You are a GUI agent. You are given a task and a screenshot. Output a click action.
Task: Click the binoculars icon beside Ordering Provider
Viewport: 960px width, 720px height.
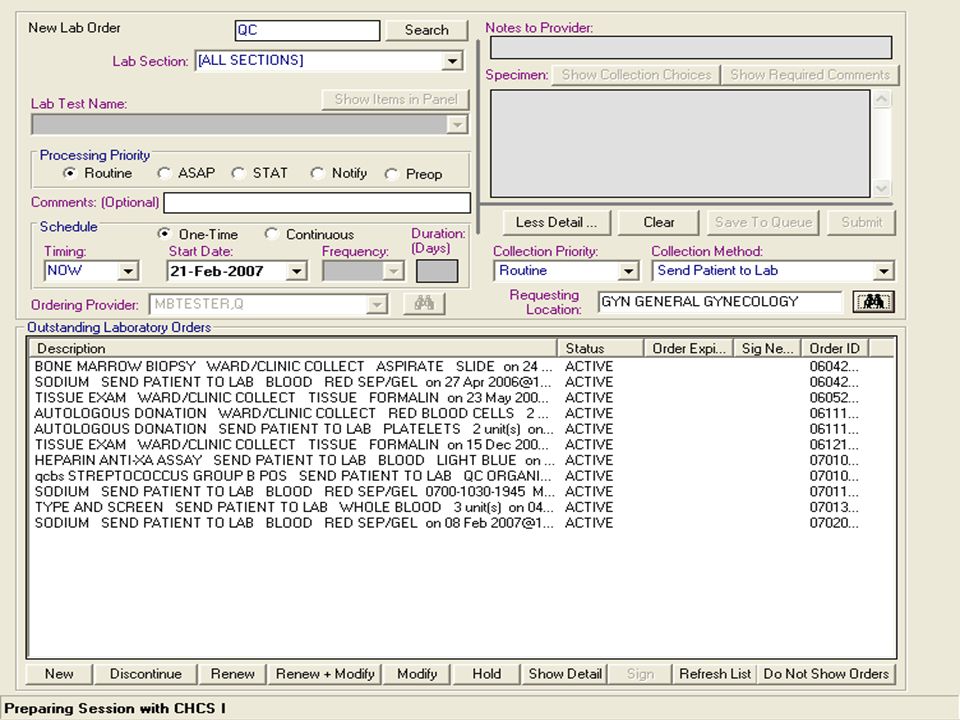[424, 303]
